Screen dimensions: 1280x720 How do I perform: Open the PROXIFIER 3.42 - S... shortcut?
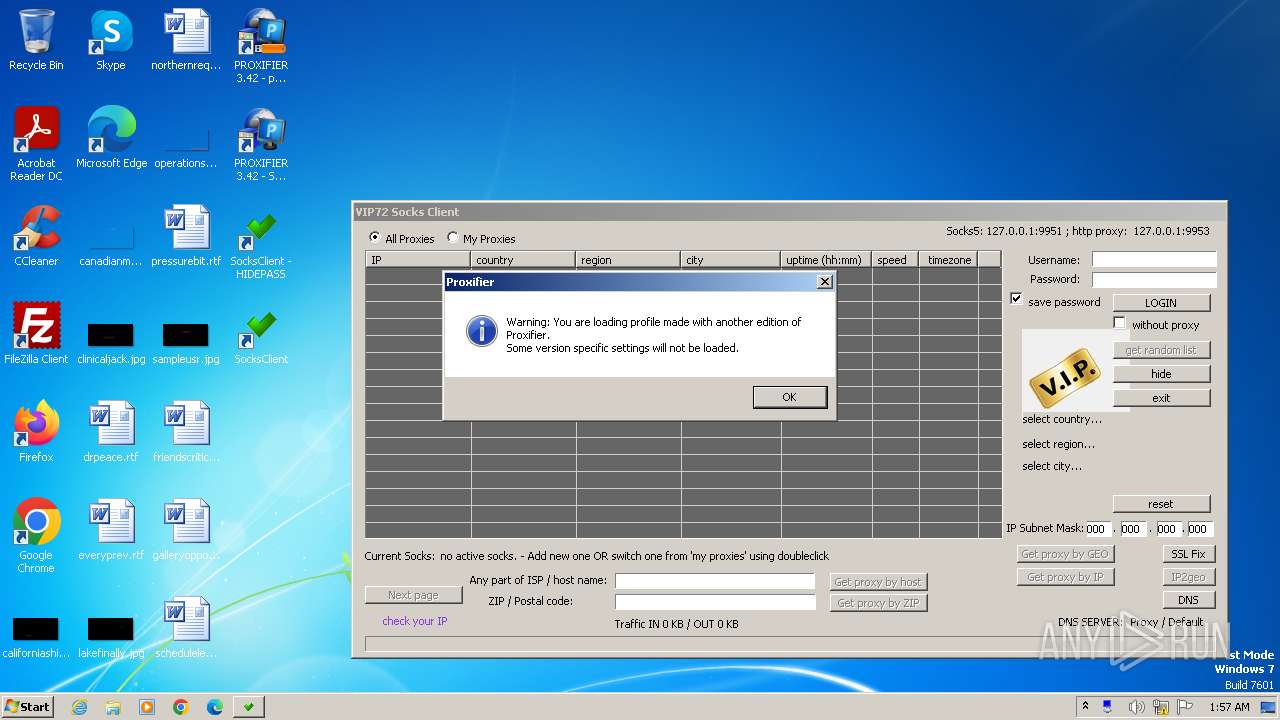pos(261,144)
